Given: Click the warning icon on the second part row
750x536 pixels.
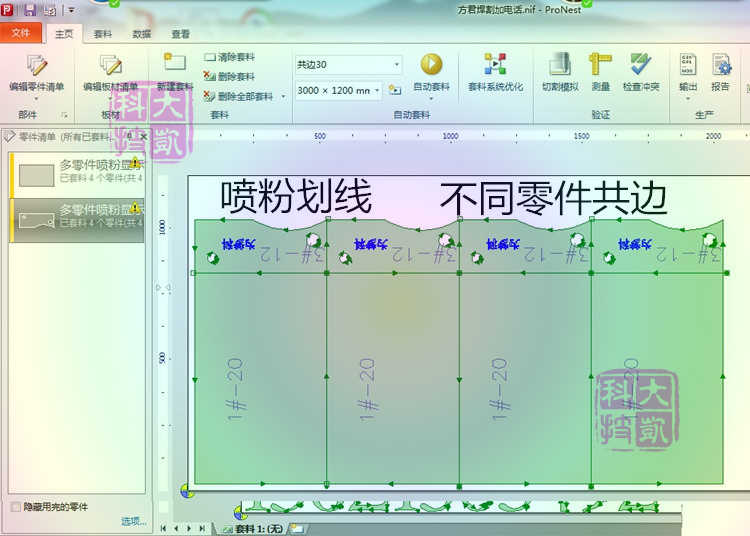Looking at the screenshot, I should click(135, 207).
